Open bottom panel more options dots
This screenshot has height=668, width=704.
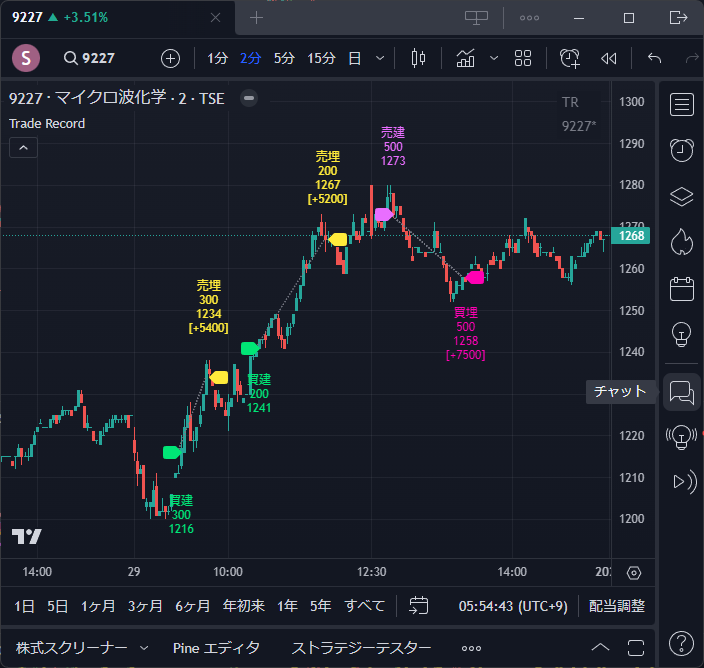point(471,648)
